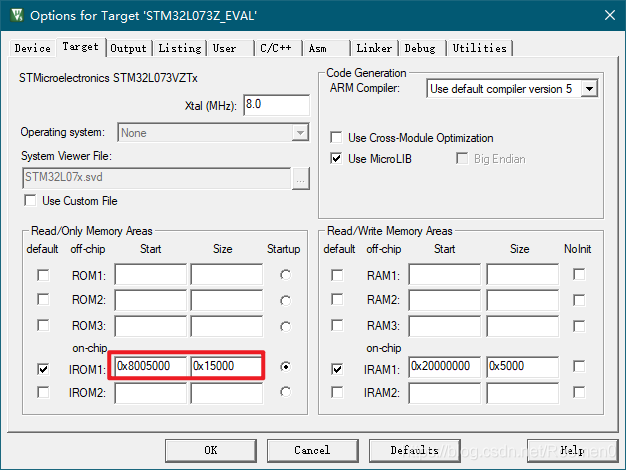Toggle the Big Endian checkbox

462,159
